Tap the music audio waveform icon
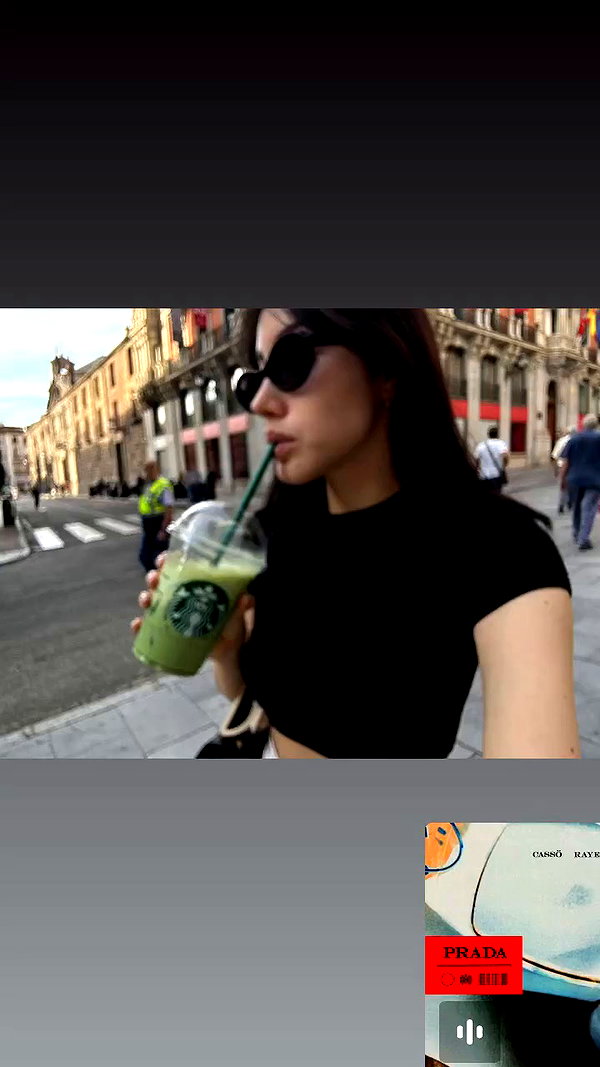600x1067 pixels. click(469, 1032)
